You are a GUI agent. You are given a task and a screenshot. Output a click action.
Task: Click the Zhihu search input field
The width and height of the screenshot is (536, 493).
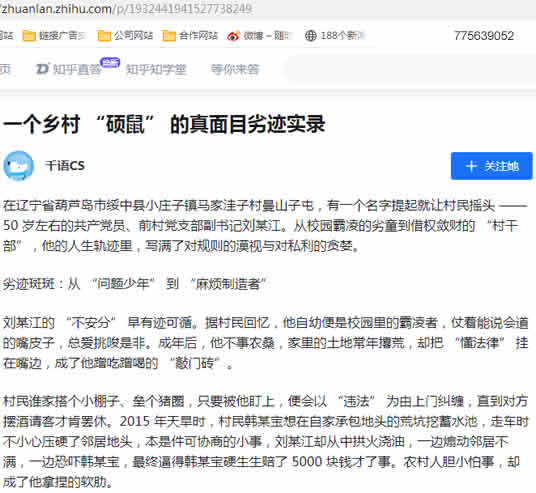[x=410, y=69]
